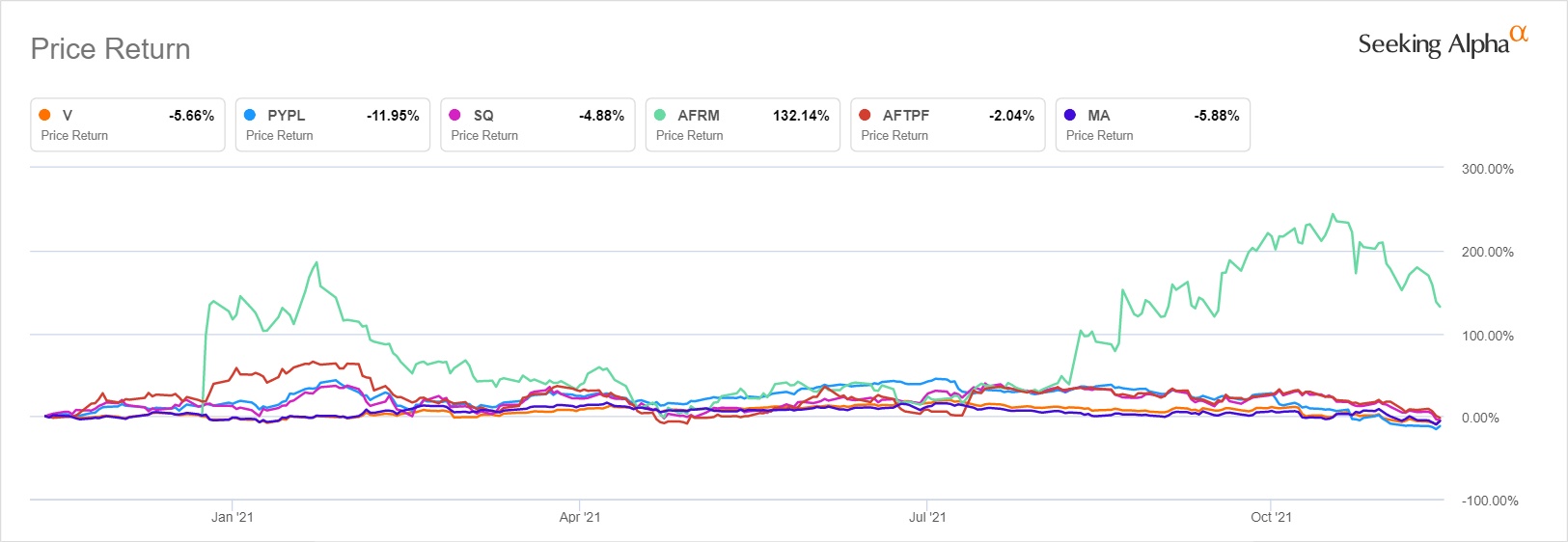Image resolution: width=1568 pixels, height=542 pixels.
Task: Click the Apr '21 axis label
Action: [x=580, y=517]
